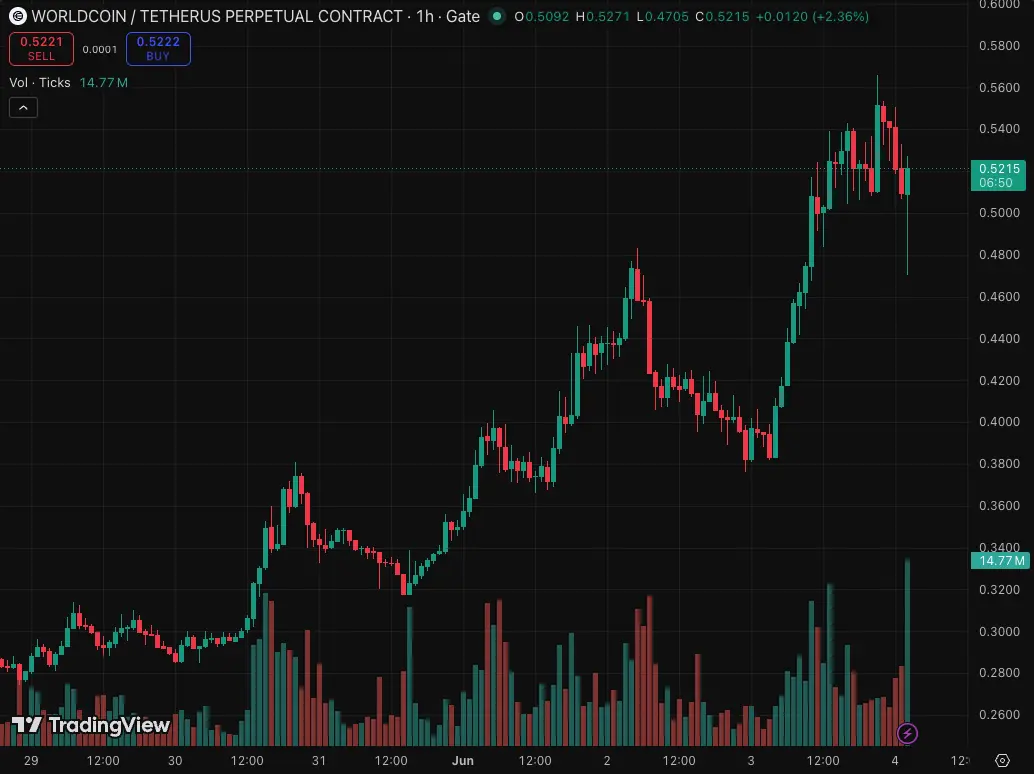Click the current price label 0.5215
Screen dimensions: 1034x774
998,175
